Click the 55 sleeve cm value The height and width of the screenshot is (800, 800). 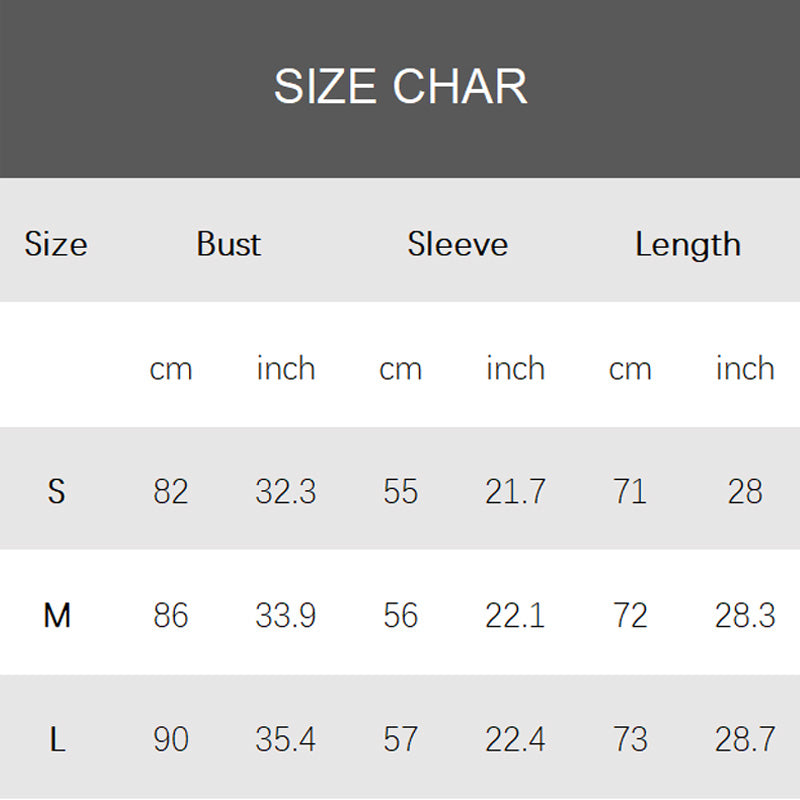(400, 491)
